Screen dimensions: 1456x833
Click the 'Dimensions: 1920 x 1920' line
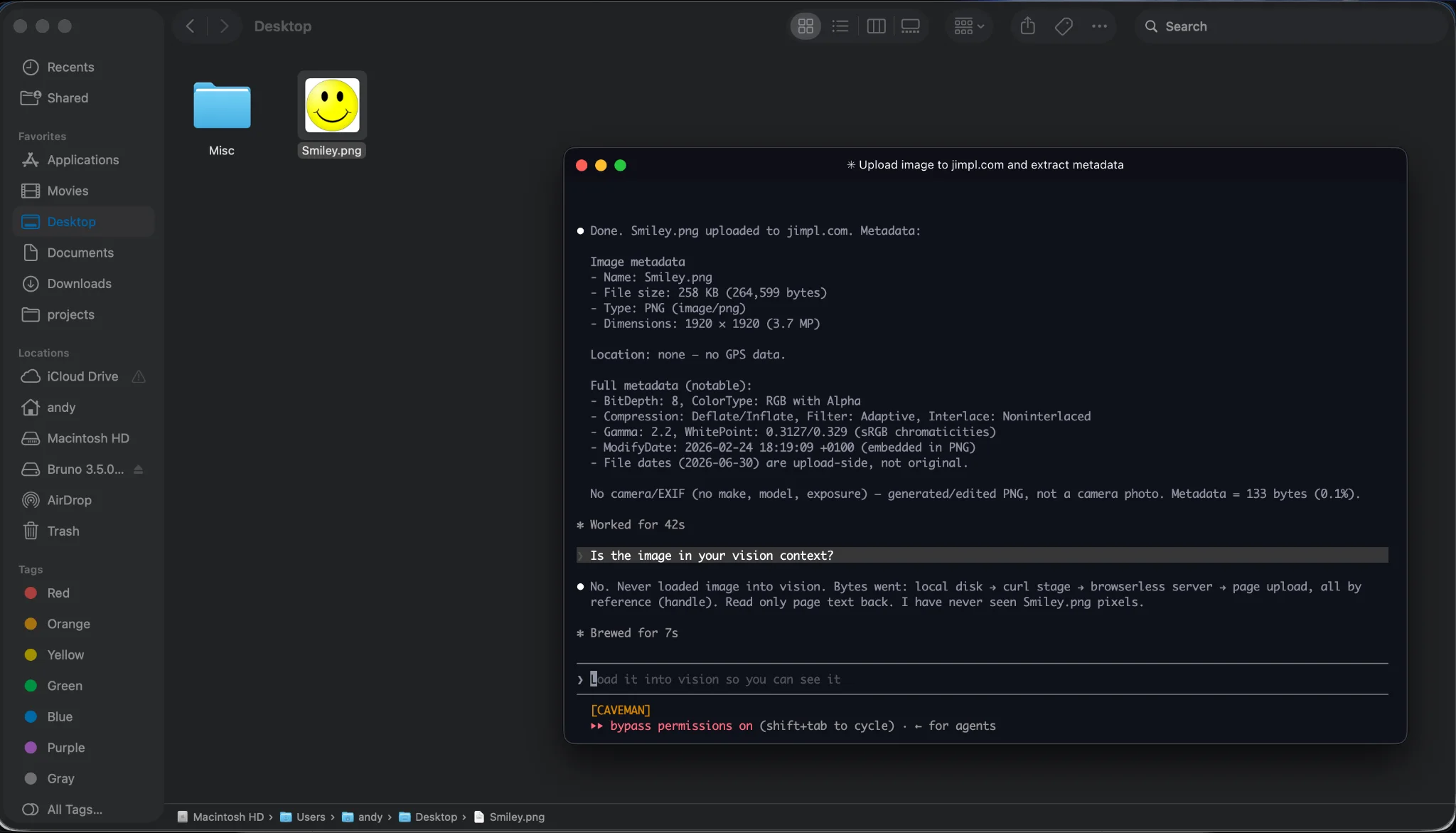click(705, 324)
